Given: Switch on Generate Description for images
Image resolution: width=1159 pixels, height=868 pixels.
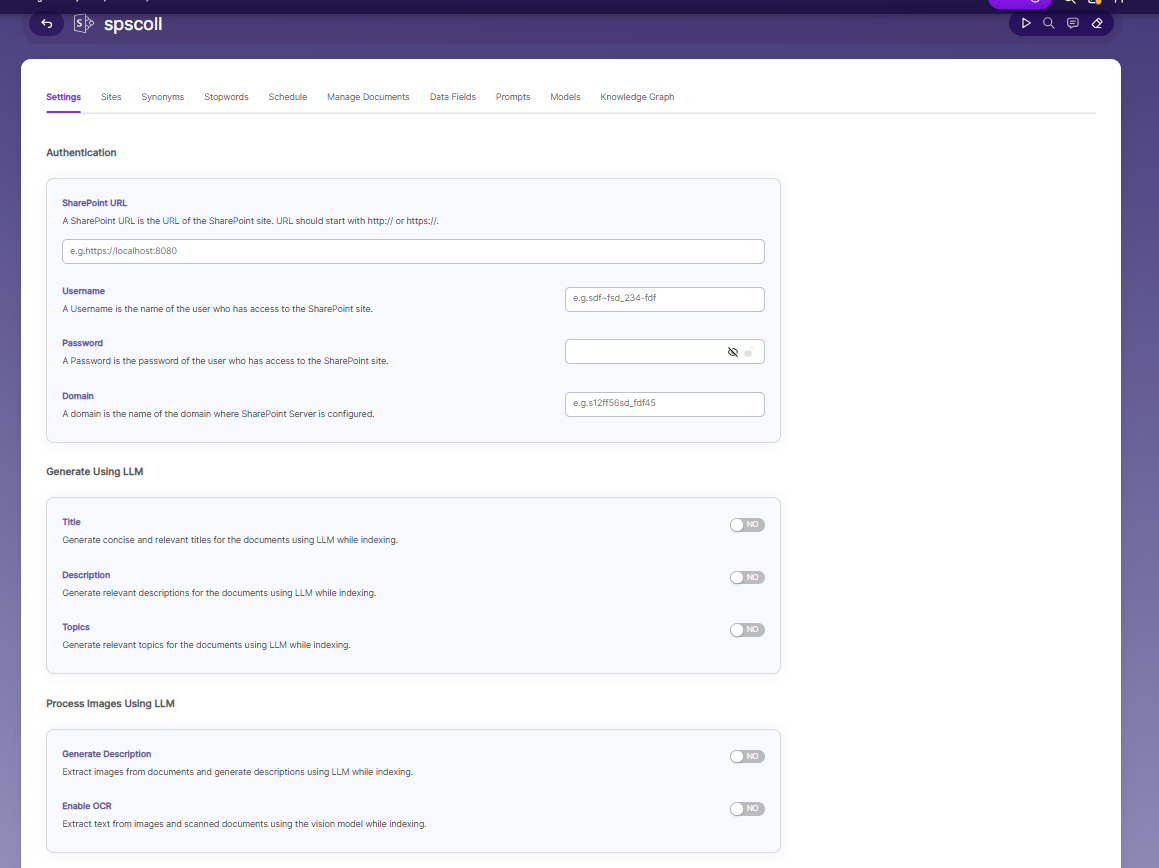Looking at the screenshot, I should (747, 756).
